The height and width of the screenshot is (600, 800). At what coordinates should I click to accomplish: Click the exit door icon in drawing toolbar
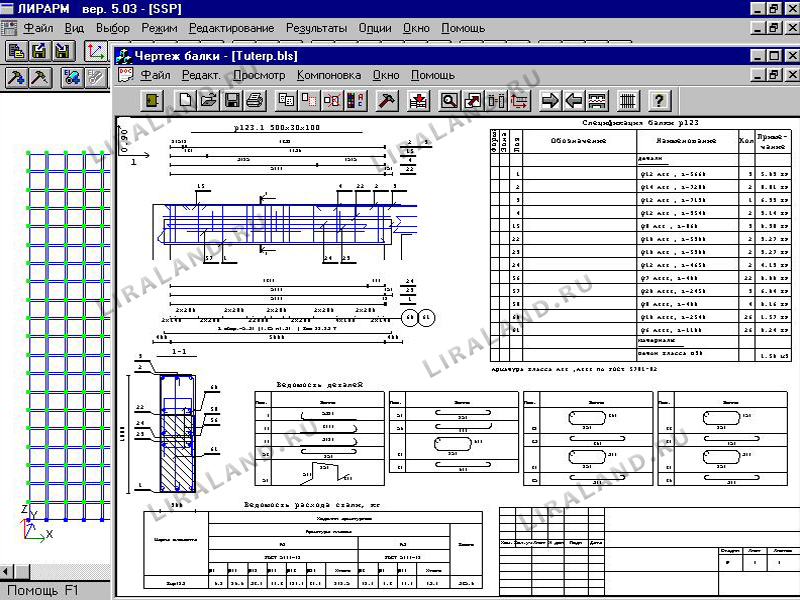[151, 100]
